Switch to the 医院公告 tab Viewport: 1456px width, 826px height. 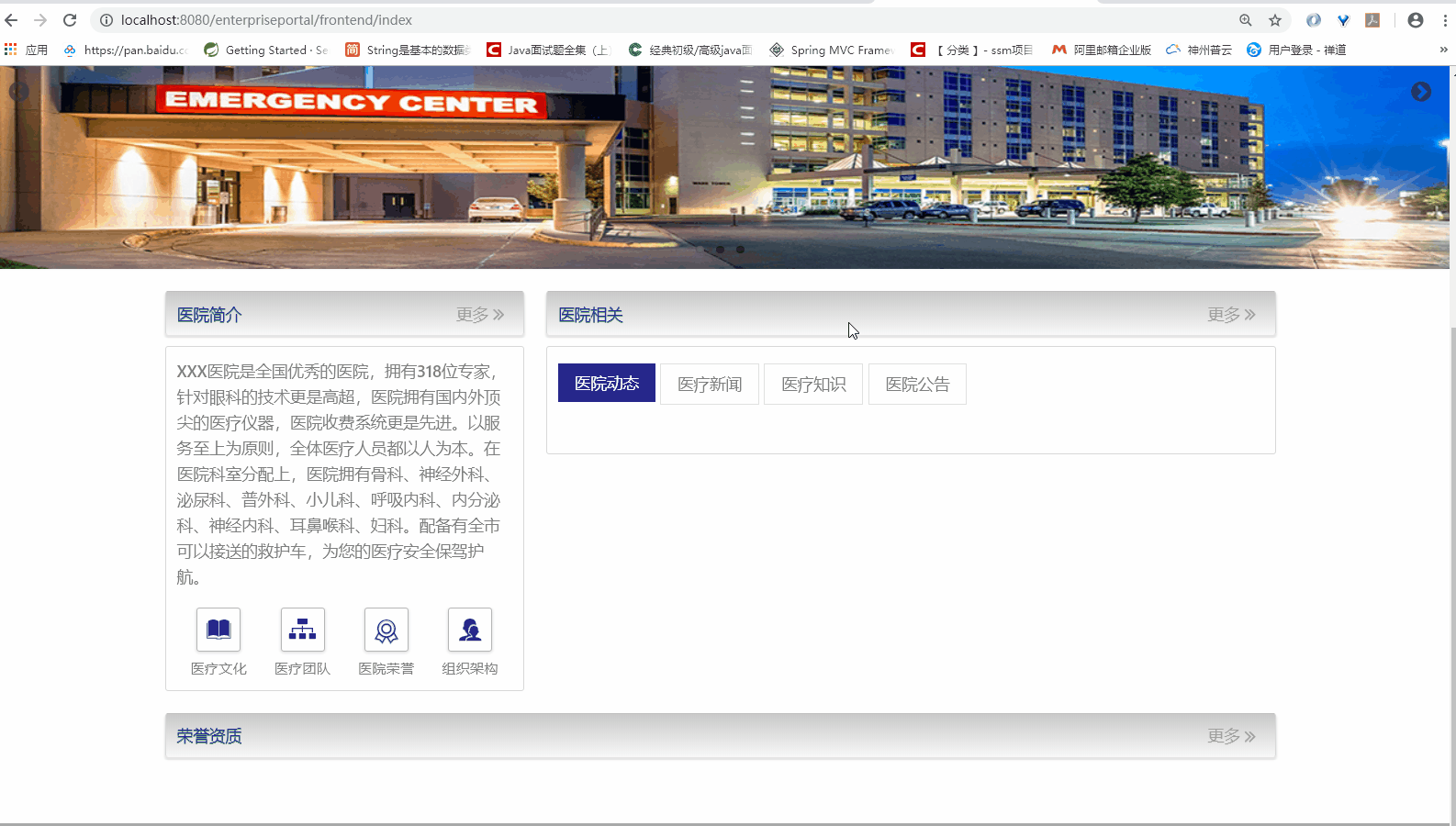click(917, 385)
